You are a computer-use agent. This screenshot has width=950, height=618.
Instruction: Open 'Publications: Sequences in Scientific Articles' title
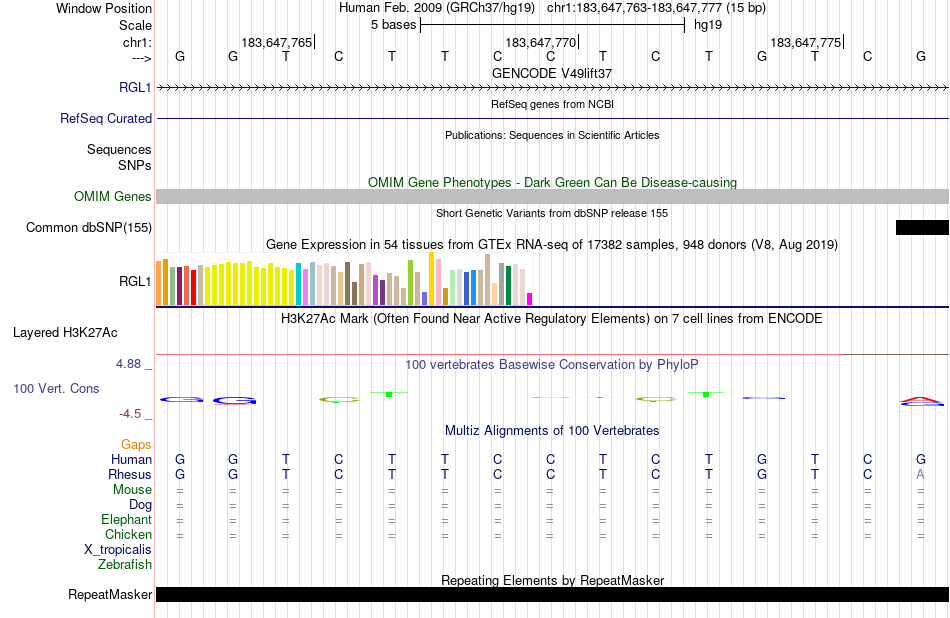point(552,135)
